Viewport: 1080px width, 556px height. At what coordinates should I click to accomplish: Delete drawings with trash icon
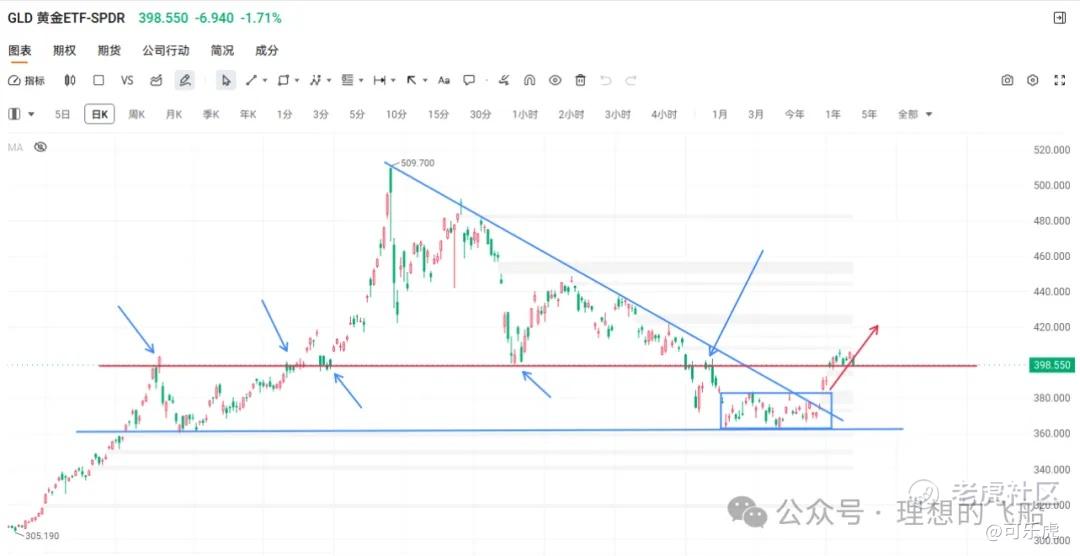point(581,81)
